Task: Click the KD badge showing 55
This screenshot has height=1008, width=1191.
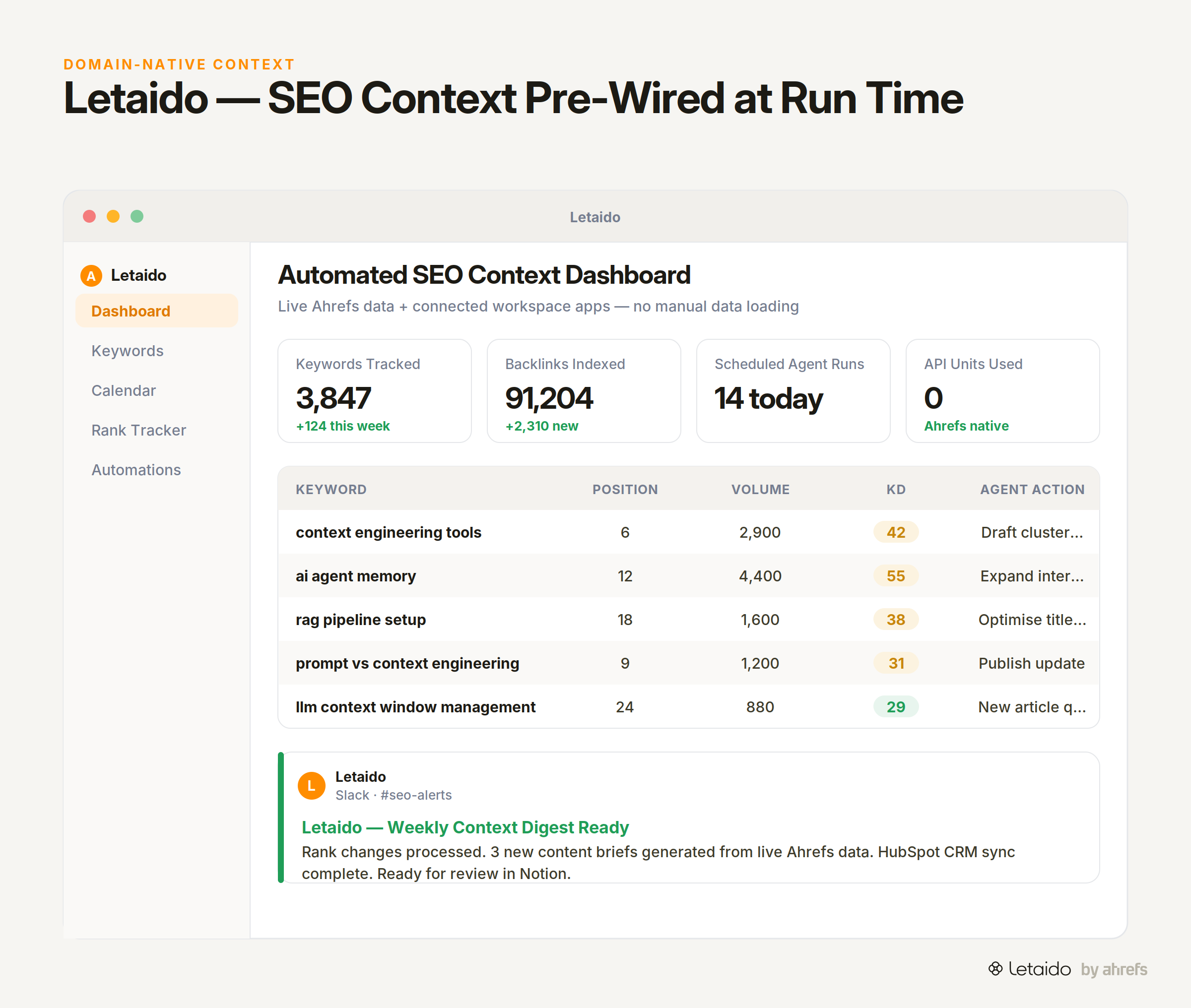Action: [896, 576]
